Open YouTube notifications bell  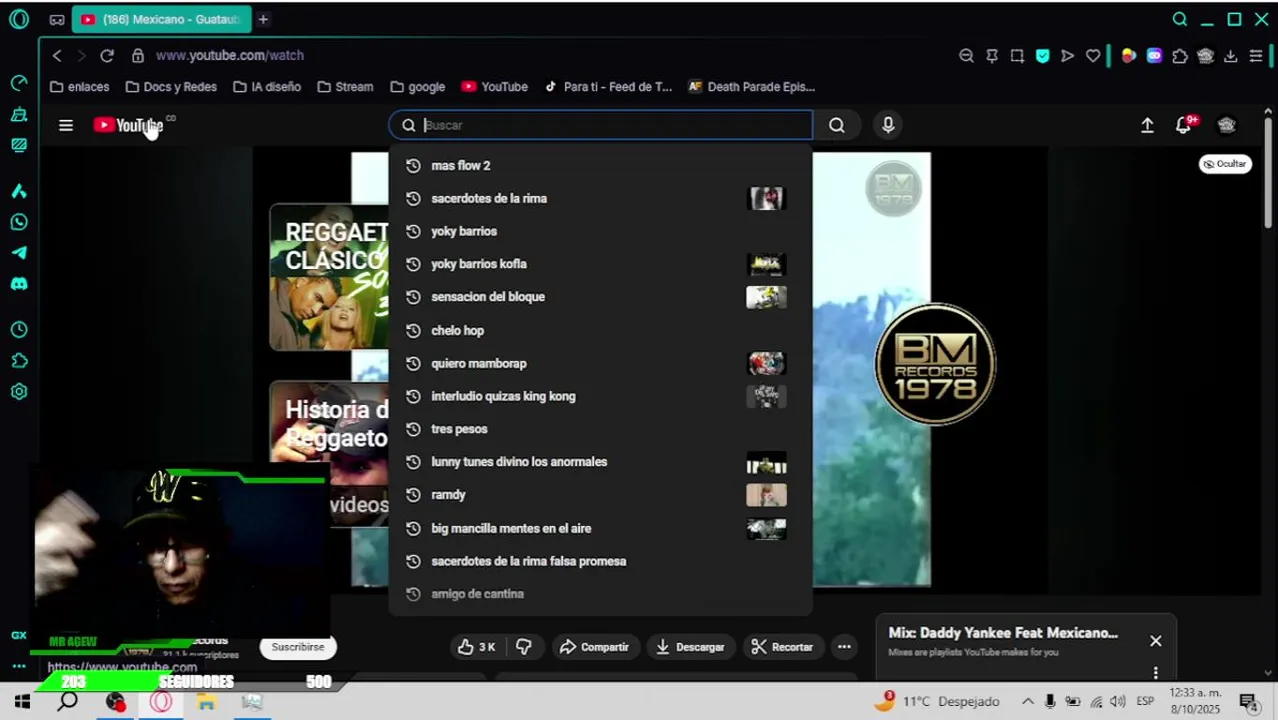click(1184, 125)
